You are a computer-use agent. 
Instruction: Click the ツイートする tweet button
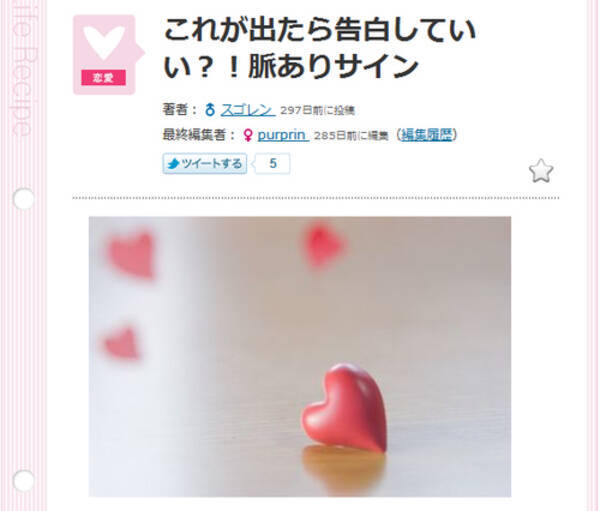205,164
